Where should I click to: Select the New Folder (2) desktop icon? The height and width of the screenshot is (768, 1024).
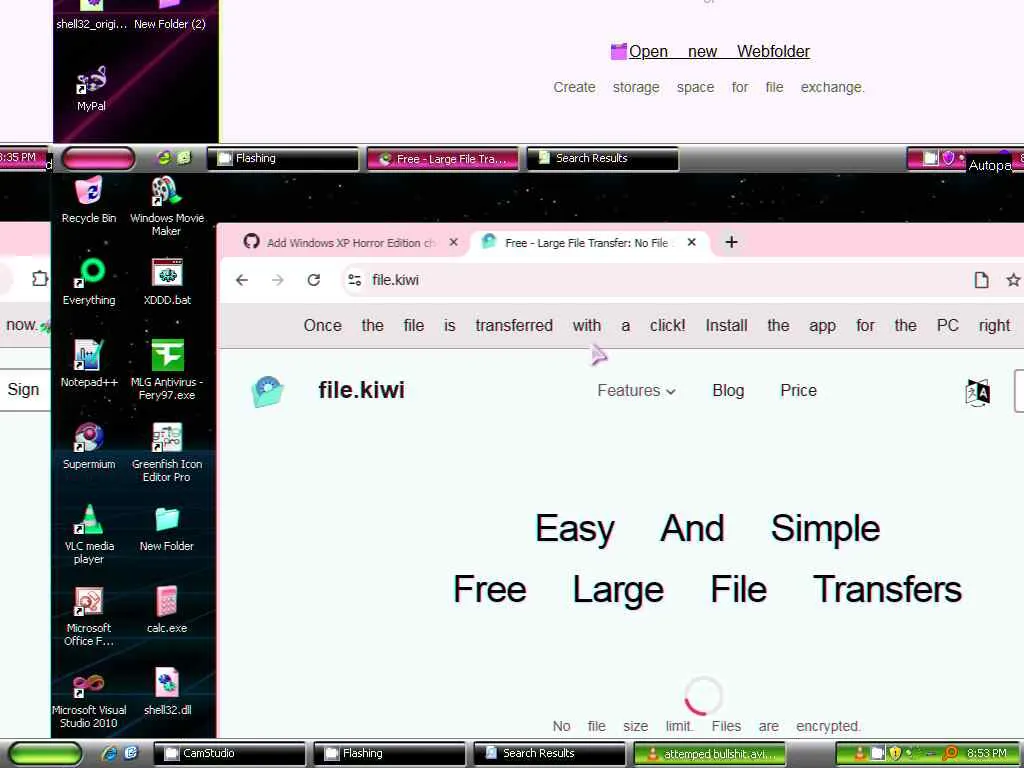tap(169, 16)
